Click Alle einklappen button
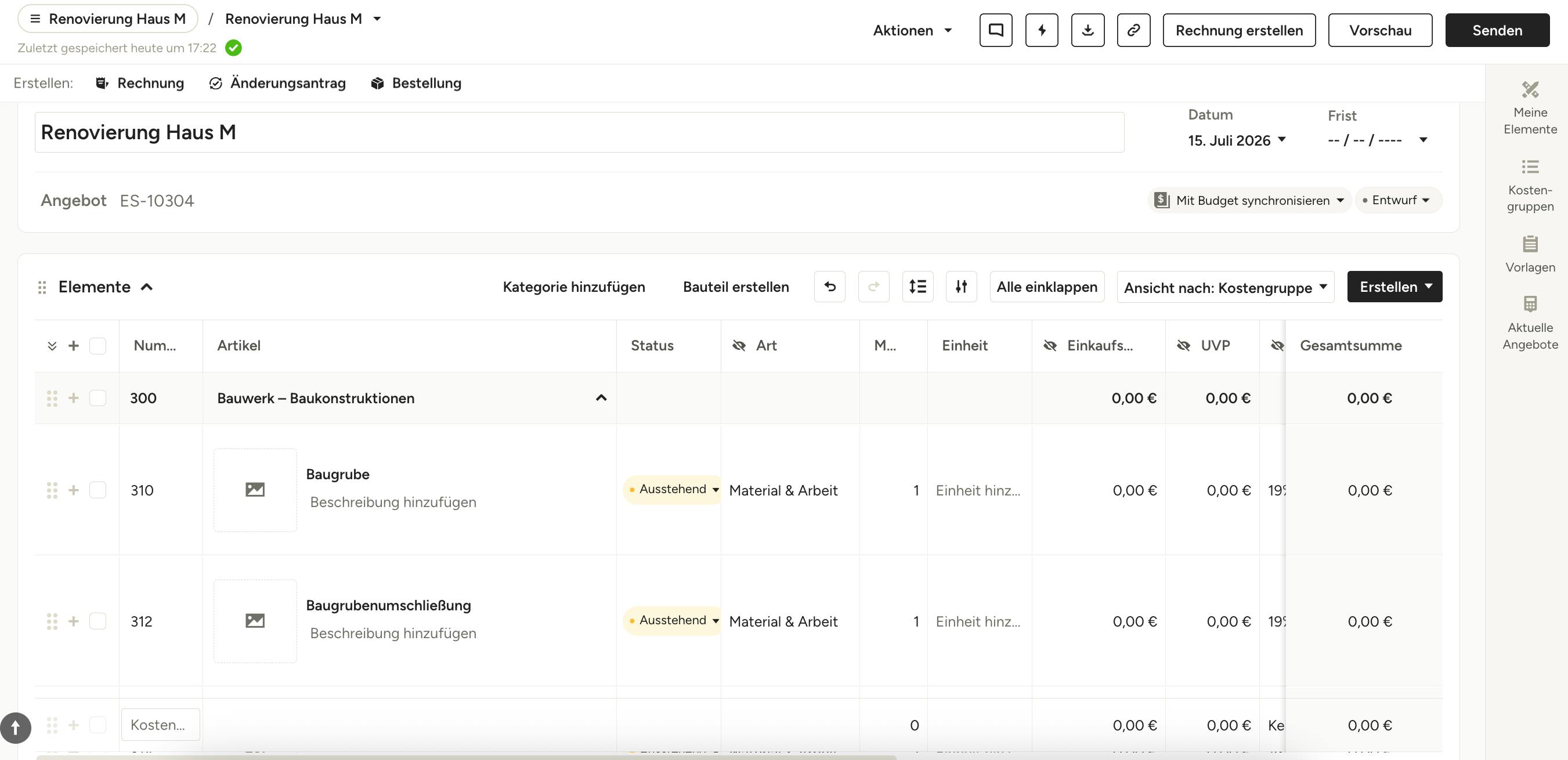This screenshot has height=760, width=1568. tap(1046, 287)
